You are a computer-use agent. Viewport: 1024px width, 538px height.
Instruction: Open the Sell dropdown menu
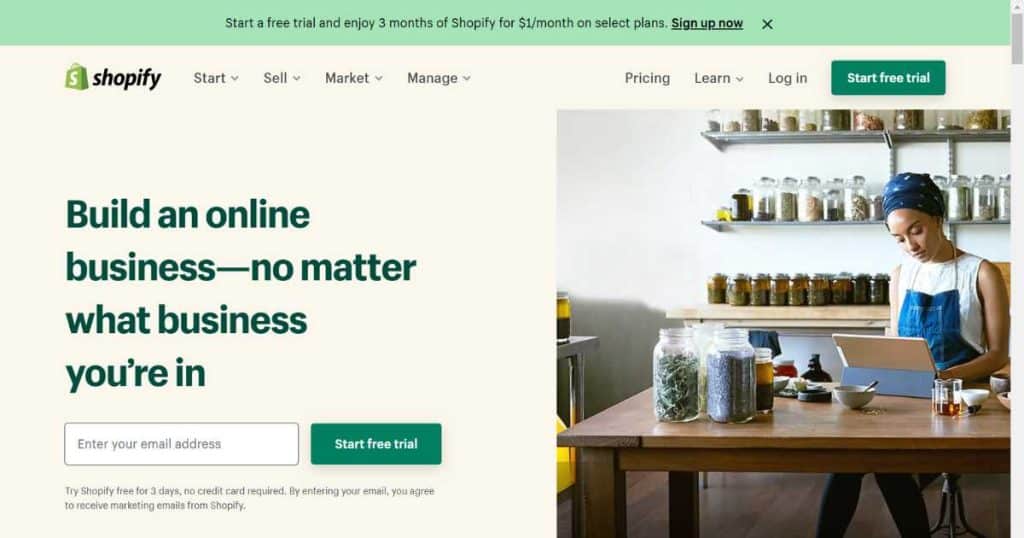[282, 78]
